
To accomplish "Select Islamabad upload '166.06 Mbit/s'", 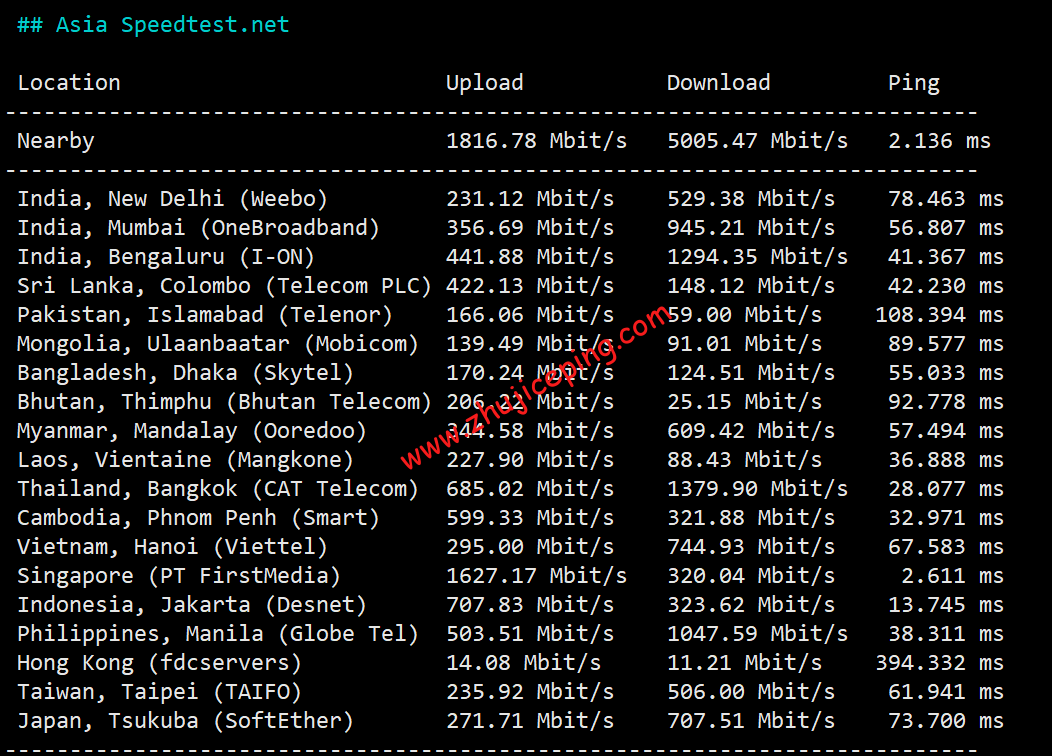I will pos(530,315).
